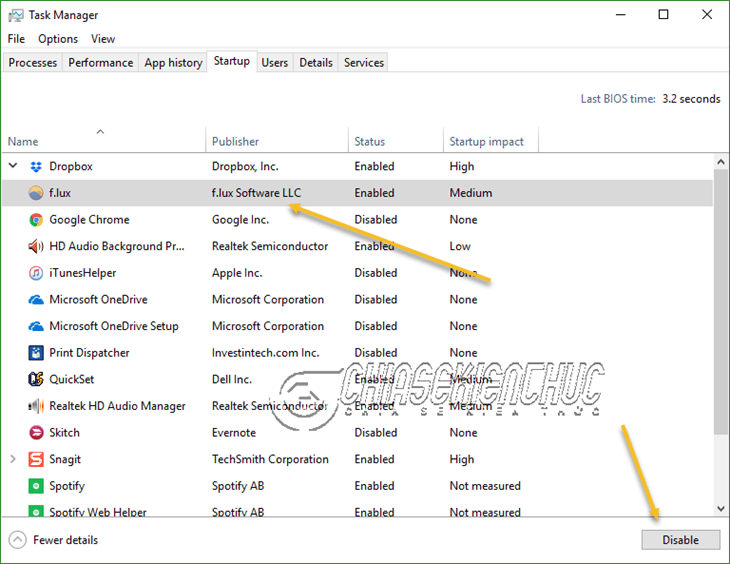
Task: Click the Google Inc. publisher cell
Action: coord(240,219)
